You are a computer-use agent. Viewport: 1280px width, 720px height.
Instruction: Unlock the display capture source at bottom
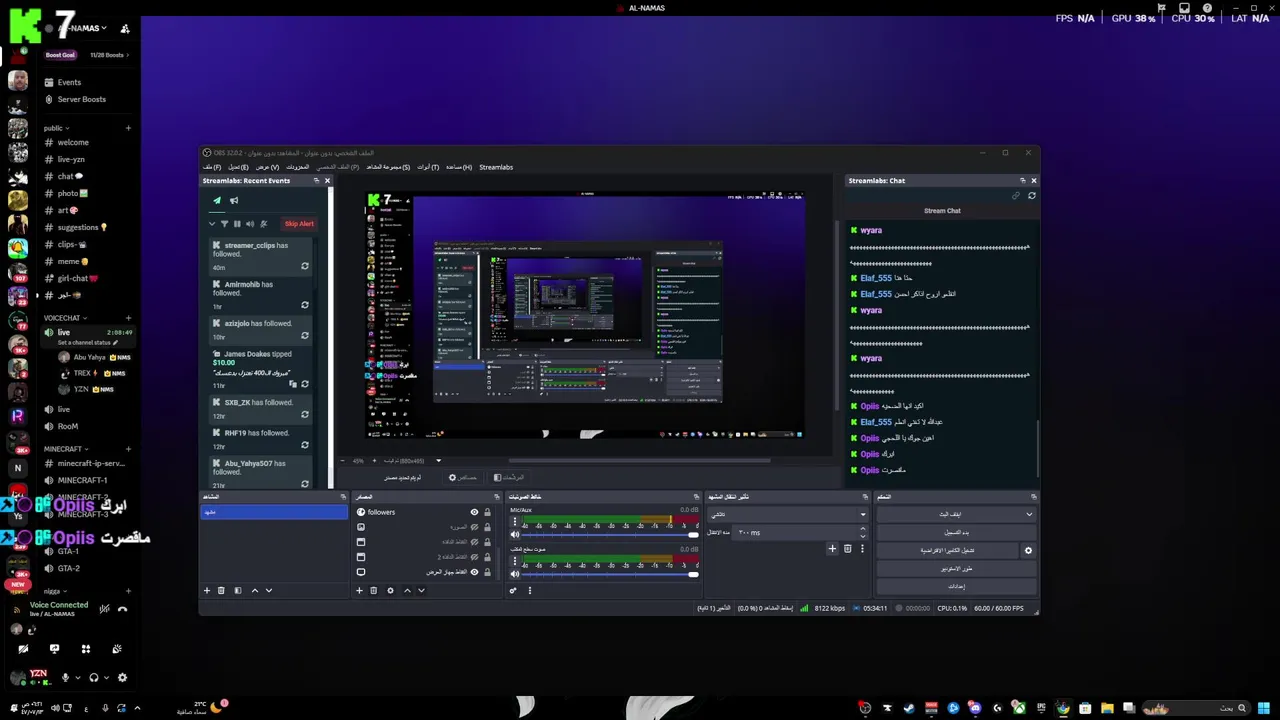(x=488, y=572)
